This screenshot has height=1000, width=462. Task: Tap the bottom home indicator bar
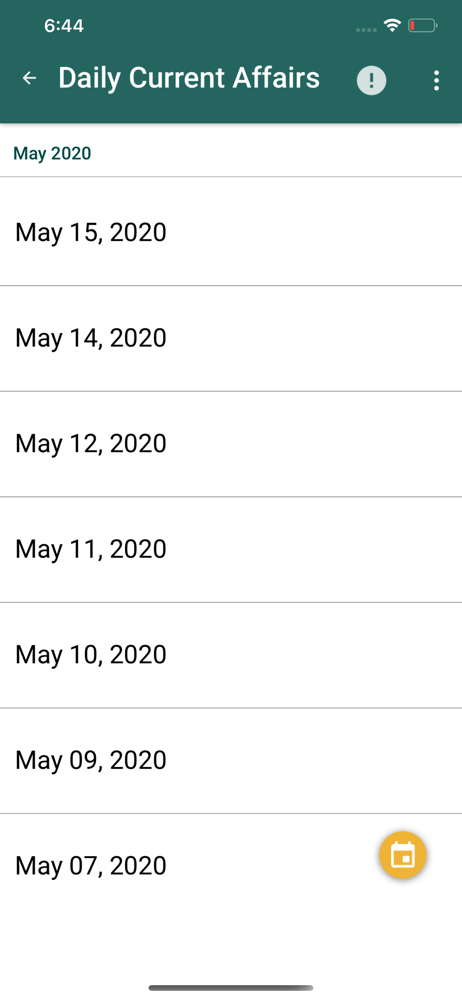(231, 988)
